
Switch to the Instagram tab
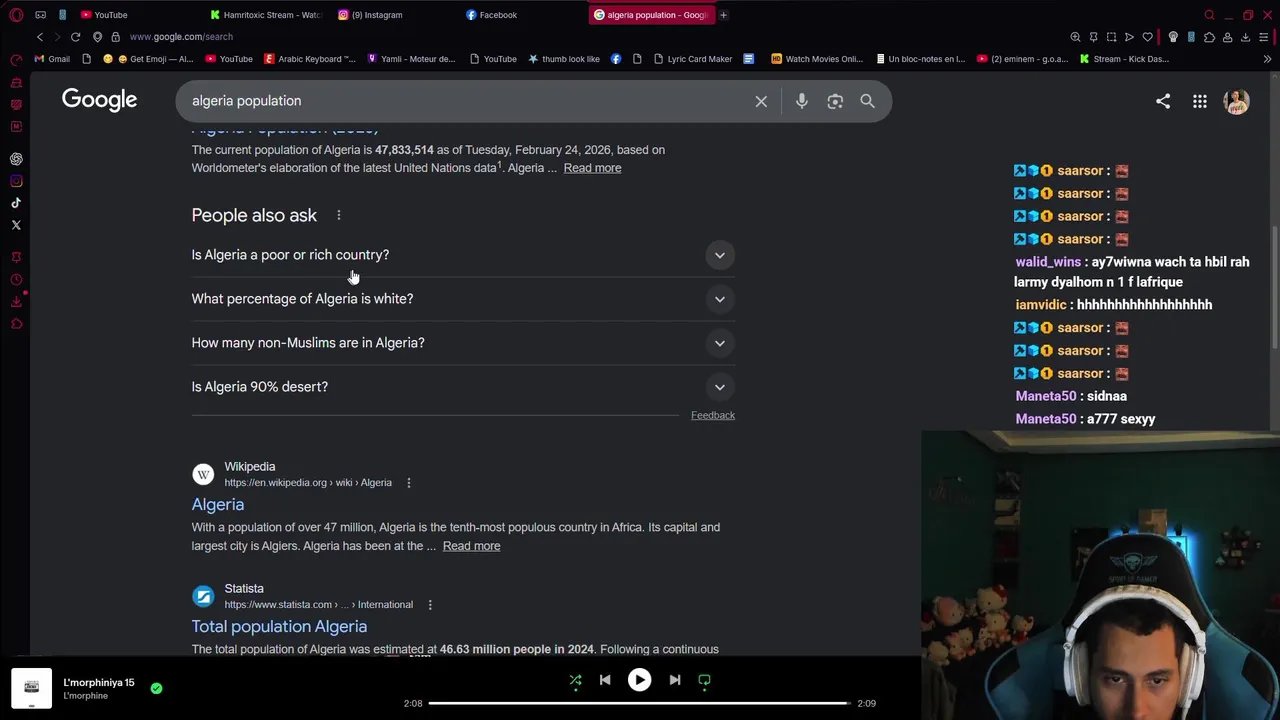click(x=393, y=15)
